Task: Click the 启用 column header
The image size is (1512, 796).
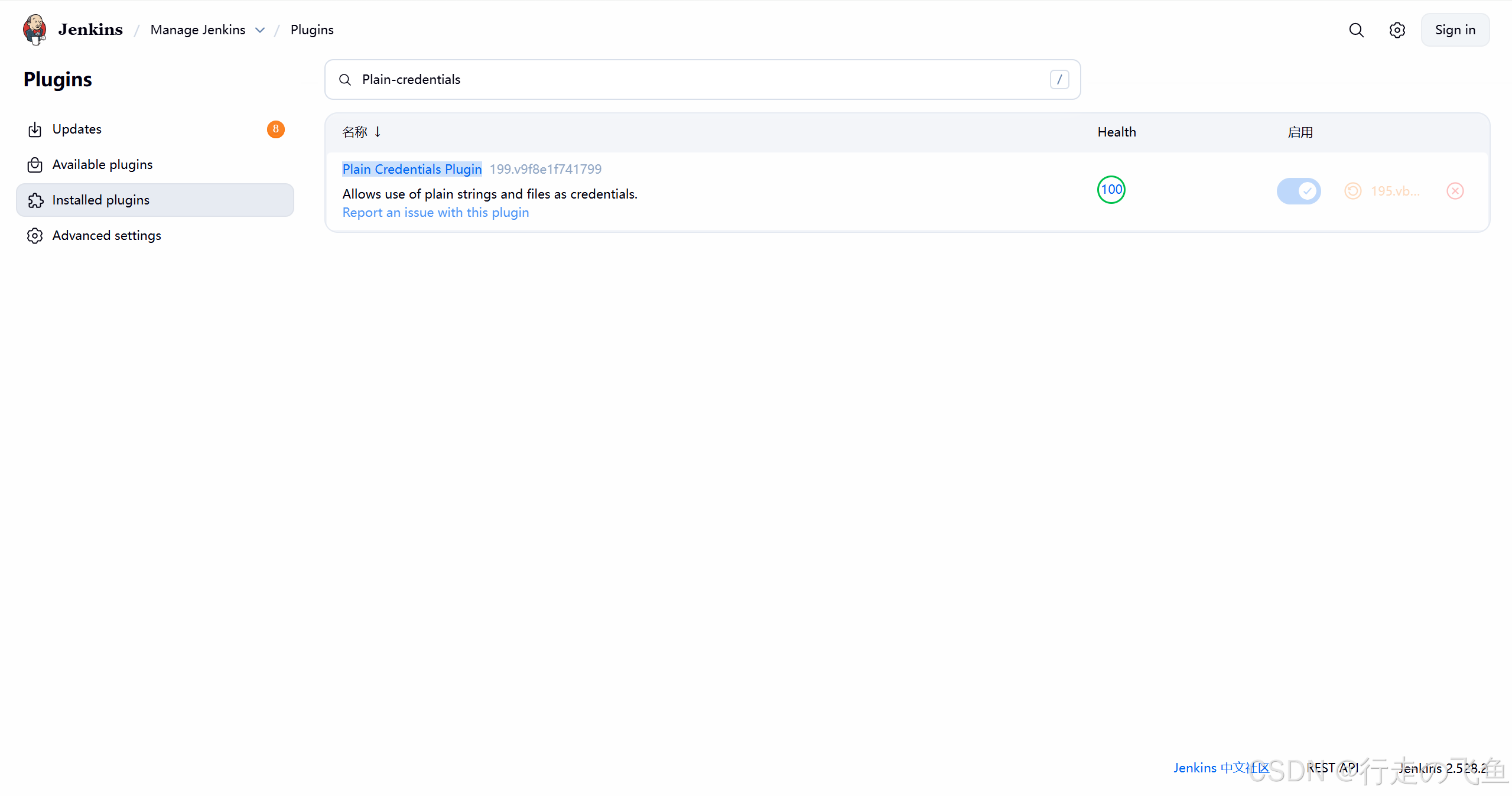Action: [x=1300, y=132]
